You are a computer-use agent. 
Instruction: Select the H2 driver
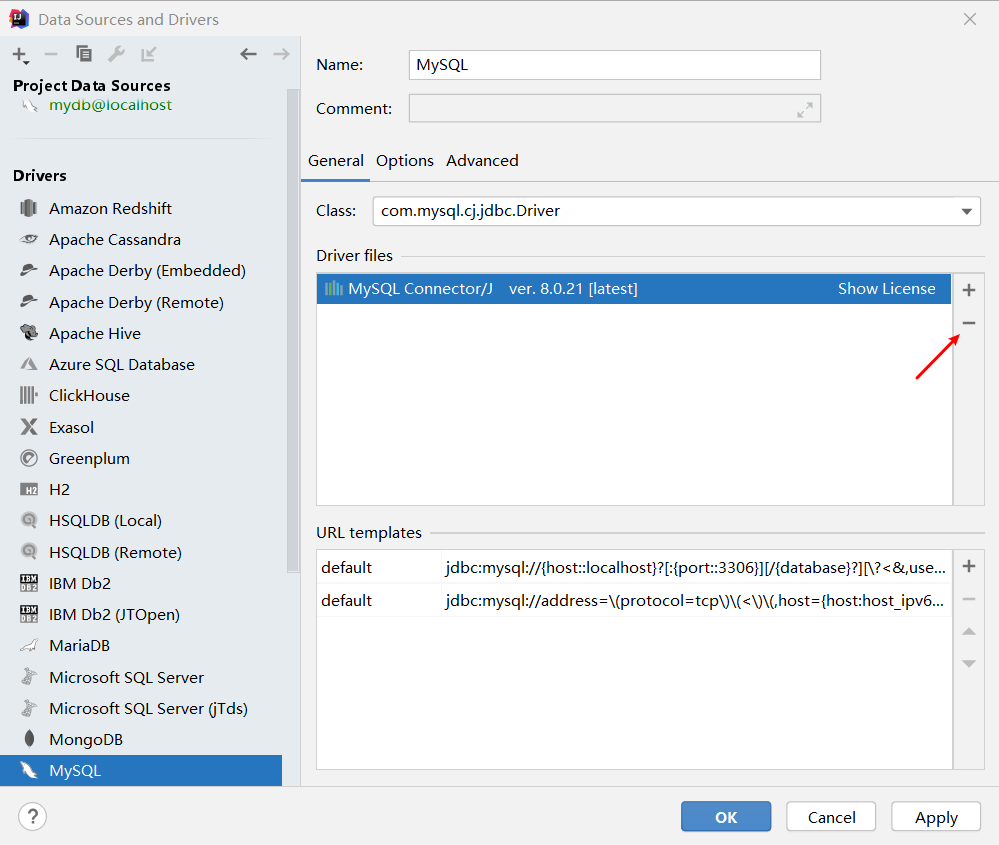pos(141,489)
